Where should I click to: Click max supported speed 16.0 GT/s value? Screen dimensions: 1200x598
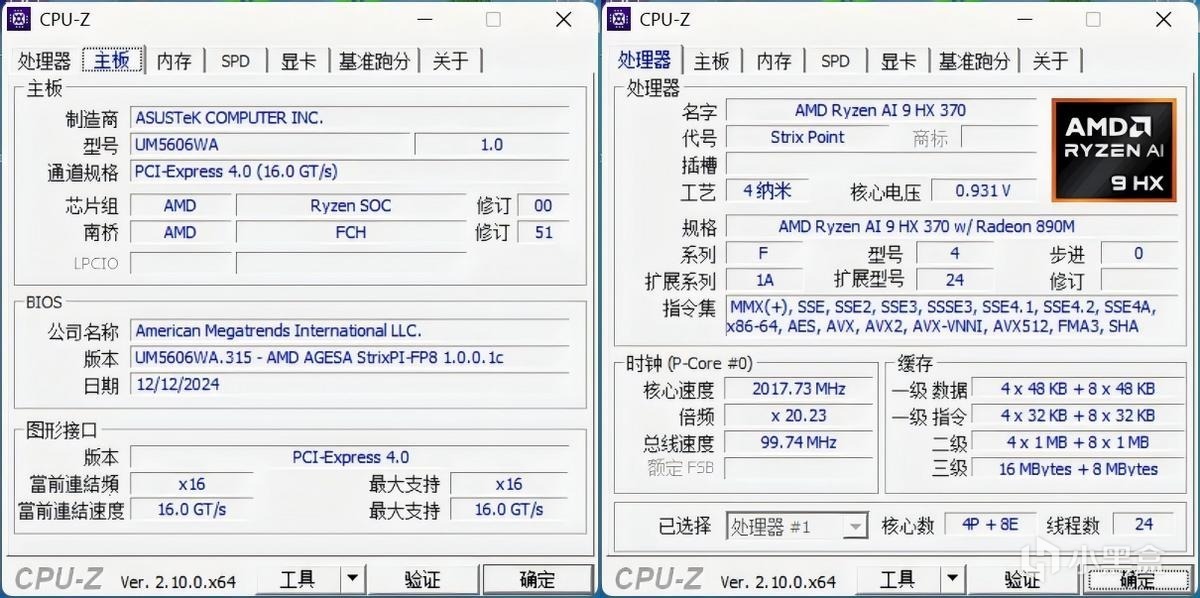[509, 510]
